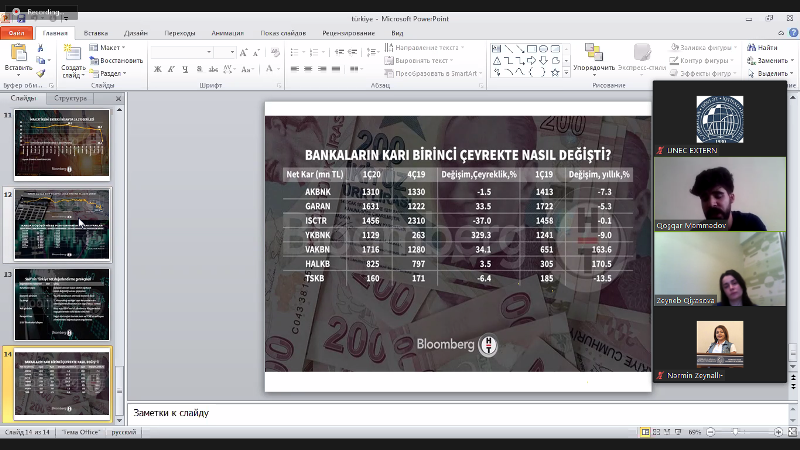Image resolution: width=800 pixels, height=450 pixels.
Task: Click the Create Slide icon
Action: tap(72, 53)
